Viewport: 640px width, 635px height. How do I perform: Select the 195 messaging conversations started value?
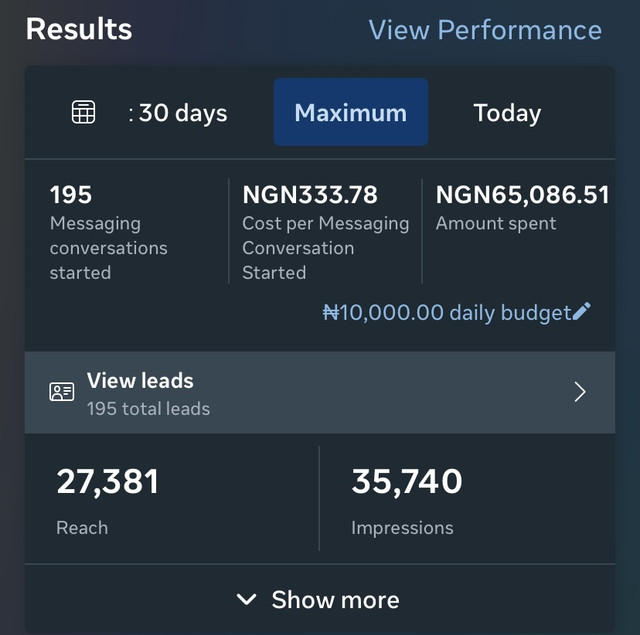71,194
